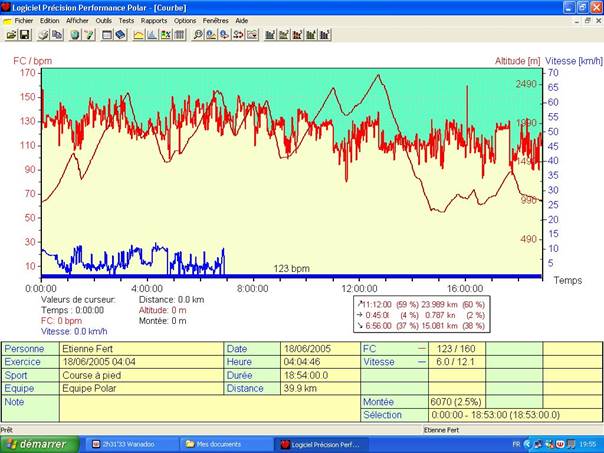Click the save floppy disk icon
Screen dimensions: 604x453
pos(23,35)
